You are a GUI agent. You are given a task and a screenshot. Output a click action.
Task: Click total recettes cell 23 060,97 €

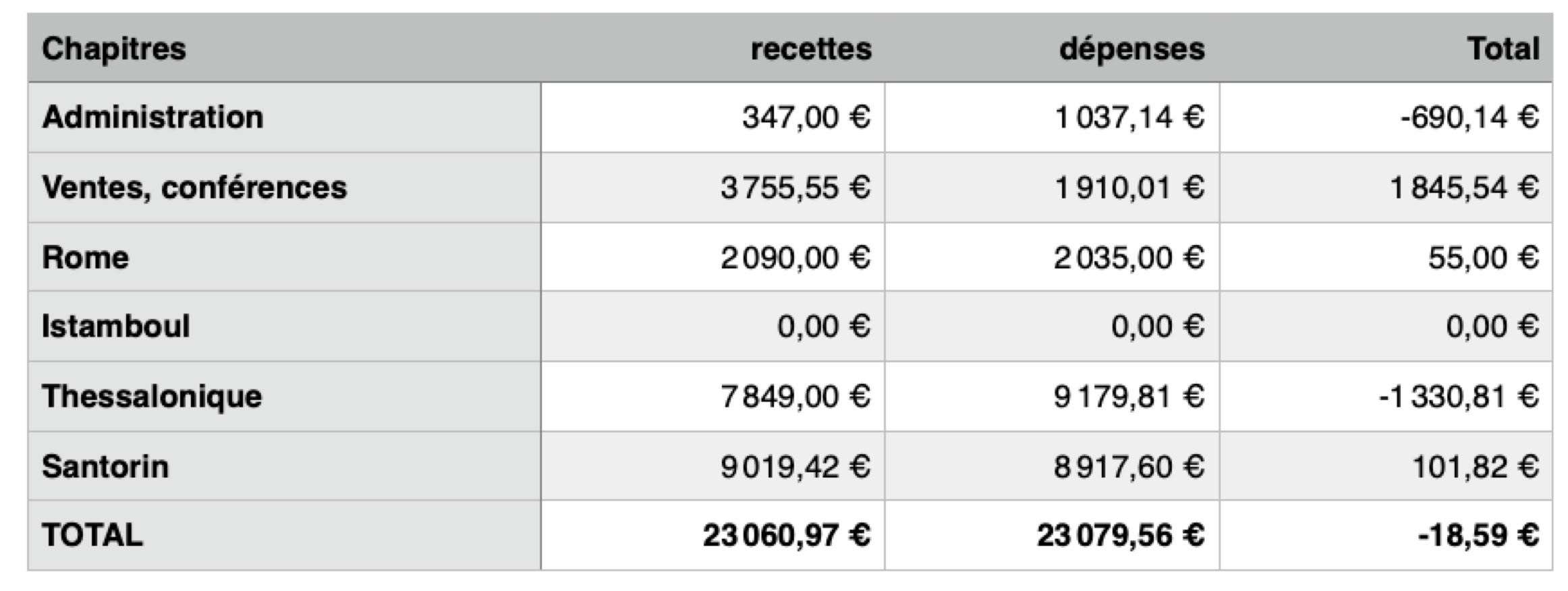pyautogui.click(x=786, y=536)
